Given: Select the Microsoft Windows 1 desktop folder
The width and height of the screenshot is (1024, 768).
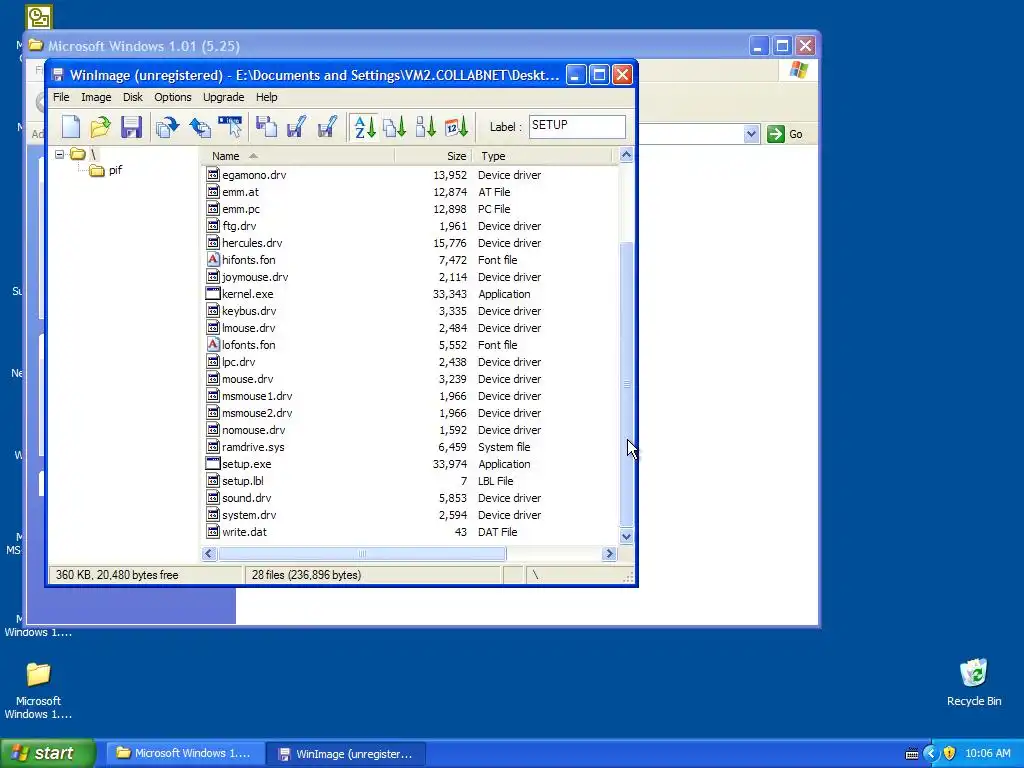Looking at the screenshot, I should (38, 690).
